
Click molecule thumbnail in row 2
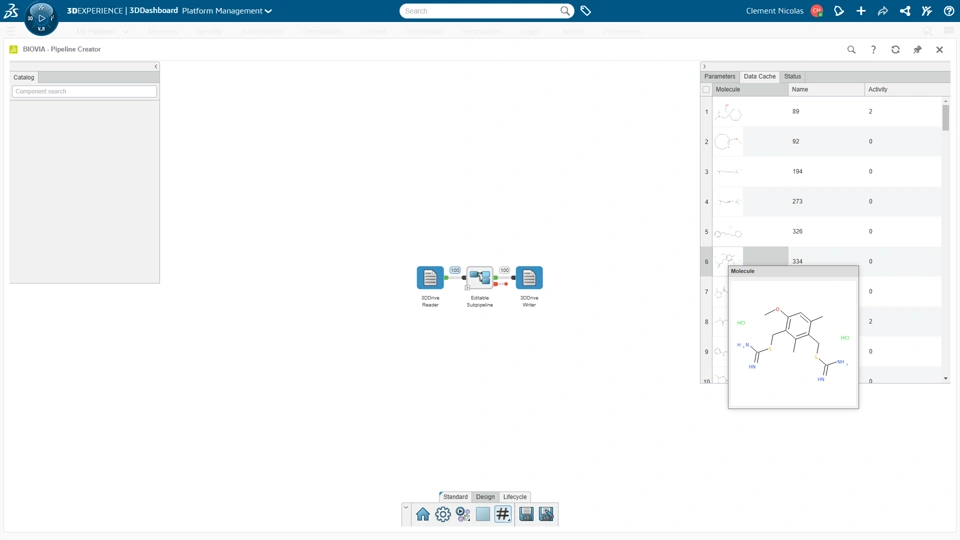point(728,141)
